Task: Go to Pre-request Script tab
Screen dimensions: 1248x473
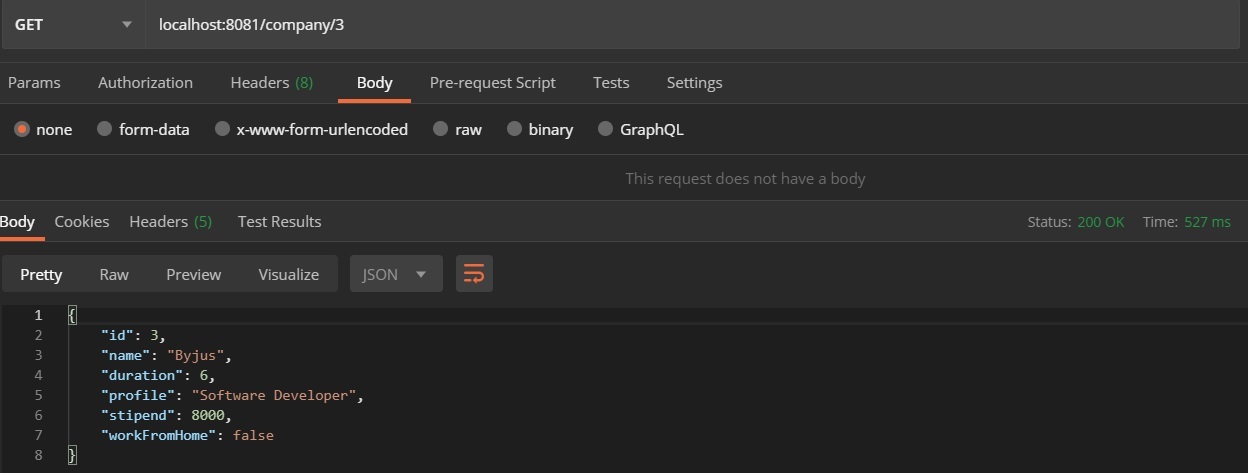Action: click(x=492, y=83)
